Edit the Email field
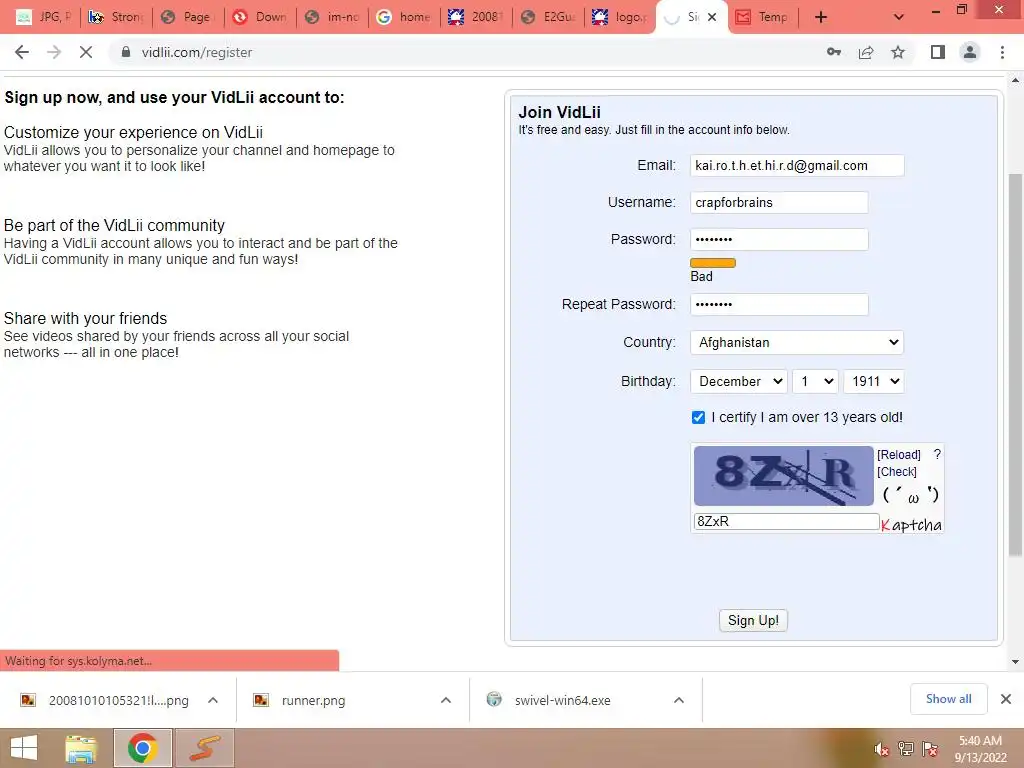The width and height of the screenshot is (1024, 768). click(x=797, y=165)
